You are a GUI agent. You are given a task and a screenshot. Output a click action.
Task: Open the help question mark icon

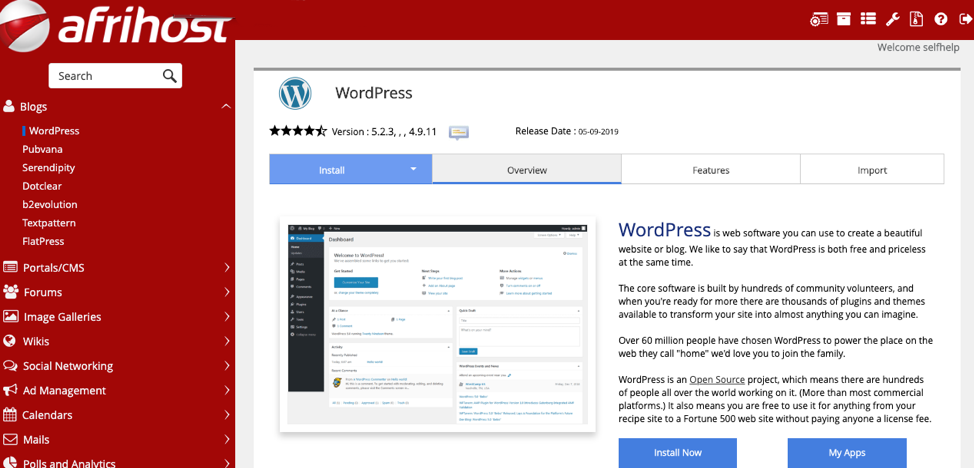[x=941, y=19]
